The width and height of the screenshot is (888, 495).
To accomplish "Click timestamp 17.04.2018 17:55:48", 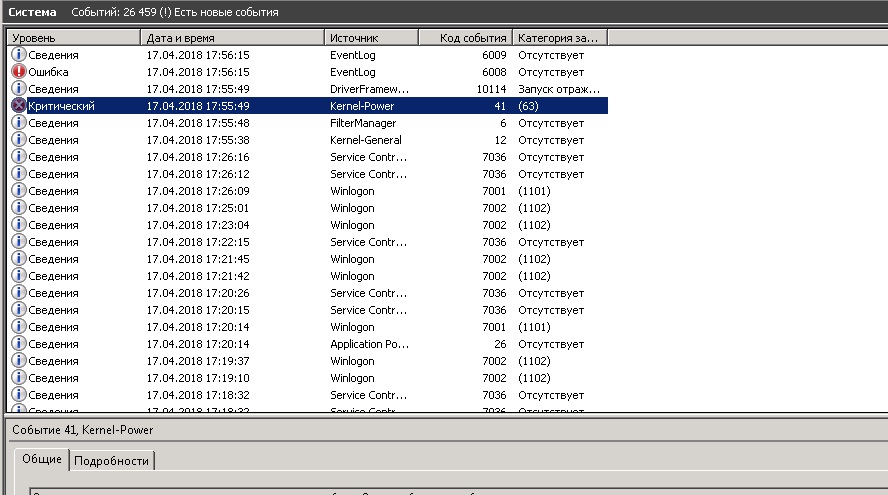I will (x=198, y=123).
